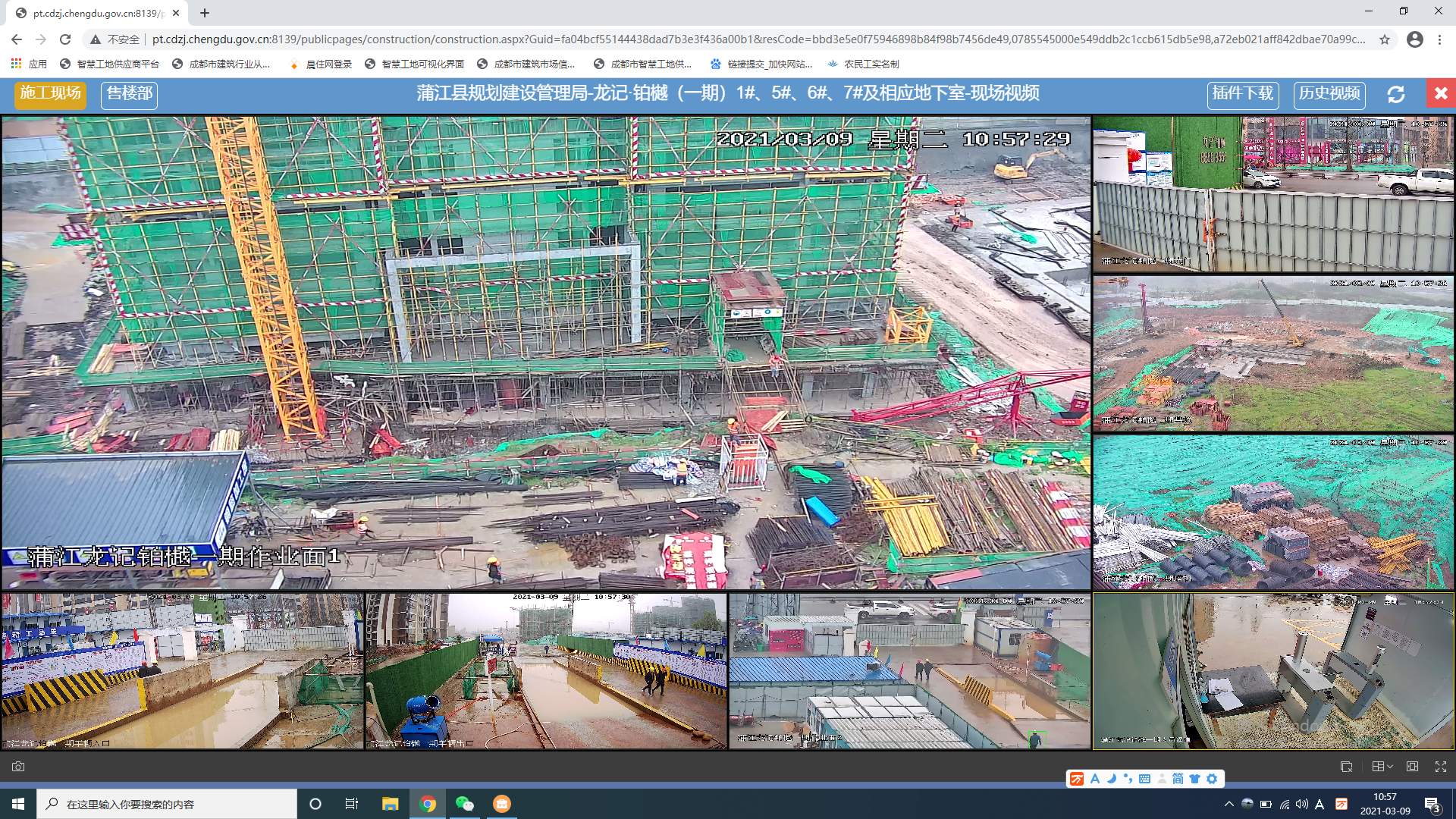The height and width of the screenshot is (819, 1456).
Task: Click the refresh icon in blue header
Action: point(1396,95)
